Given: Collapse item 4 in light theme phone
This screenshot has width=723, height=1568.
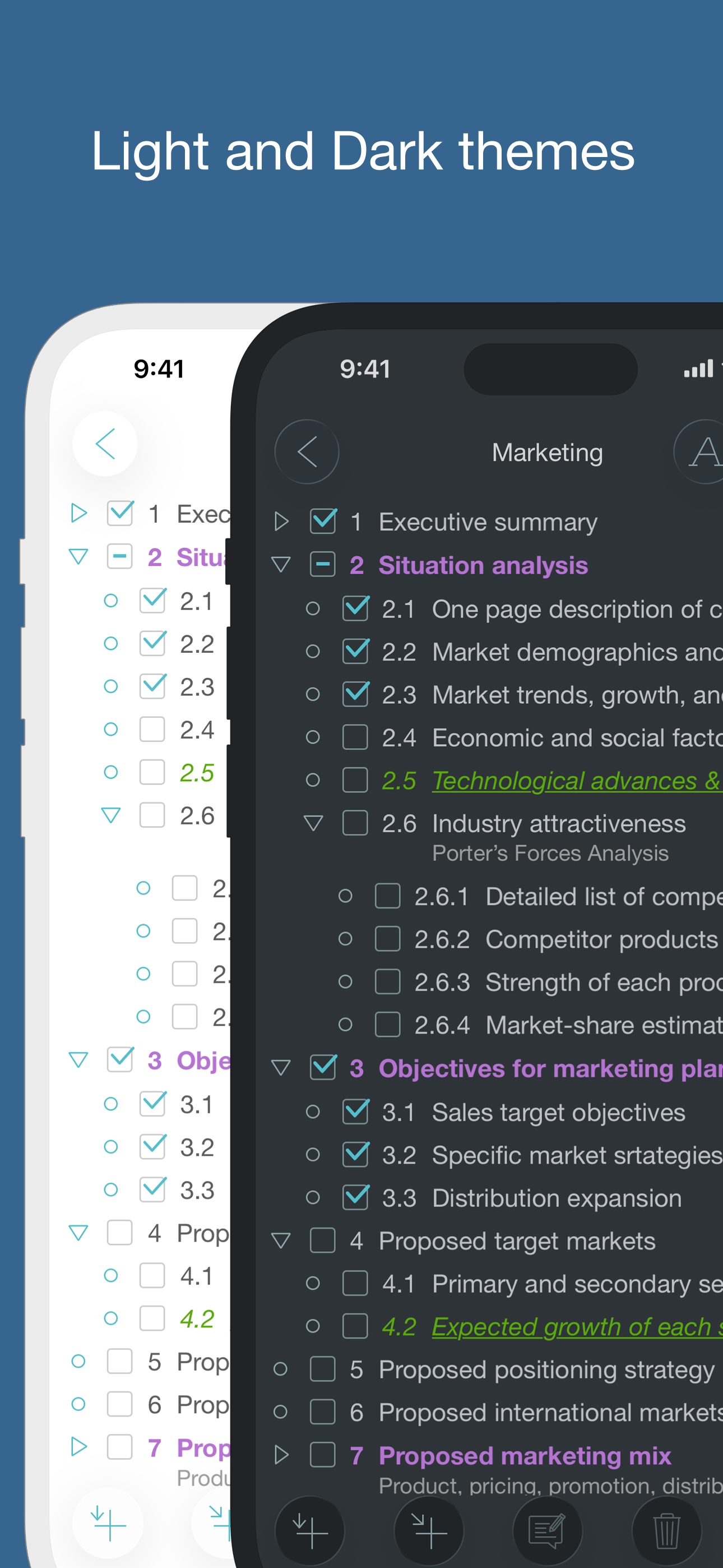Looking at the screenshot, I should (78, 1233).
